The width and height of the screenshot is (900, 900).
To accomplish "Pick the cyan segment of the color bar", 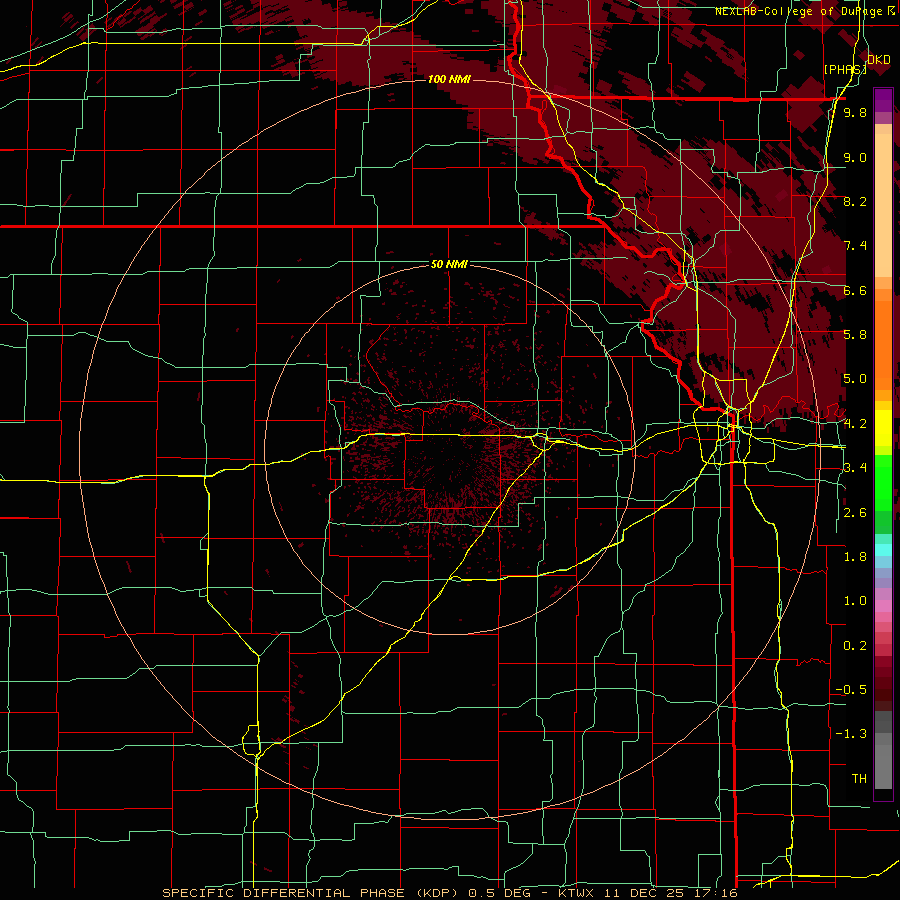I will [883, 549].
